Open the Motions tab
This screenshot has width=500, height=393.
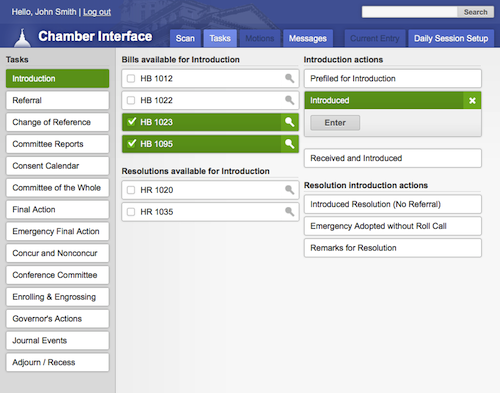tap(260, 38)
